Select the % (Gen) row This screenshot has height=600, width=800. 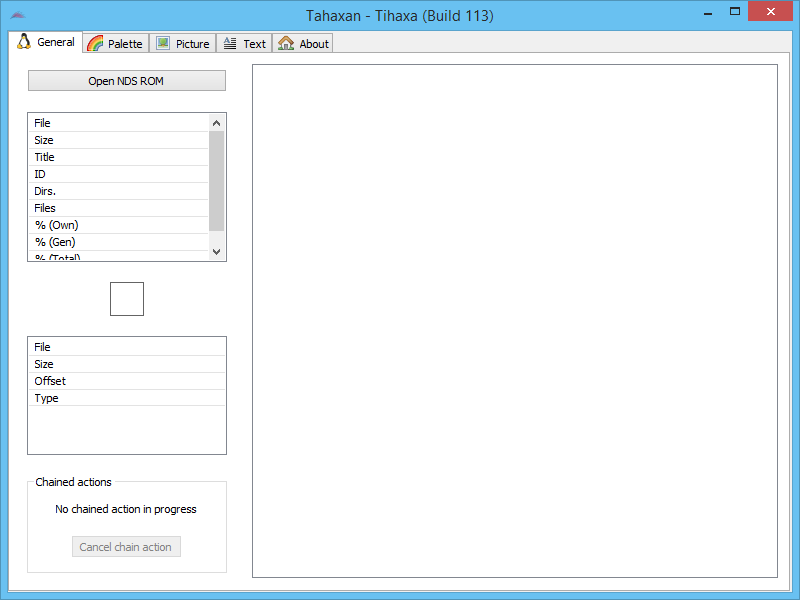[118, 242]
